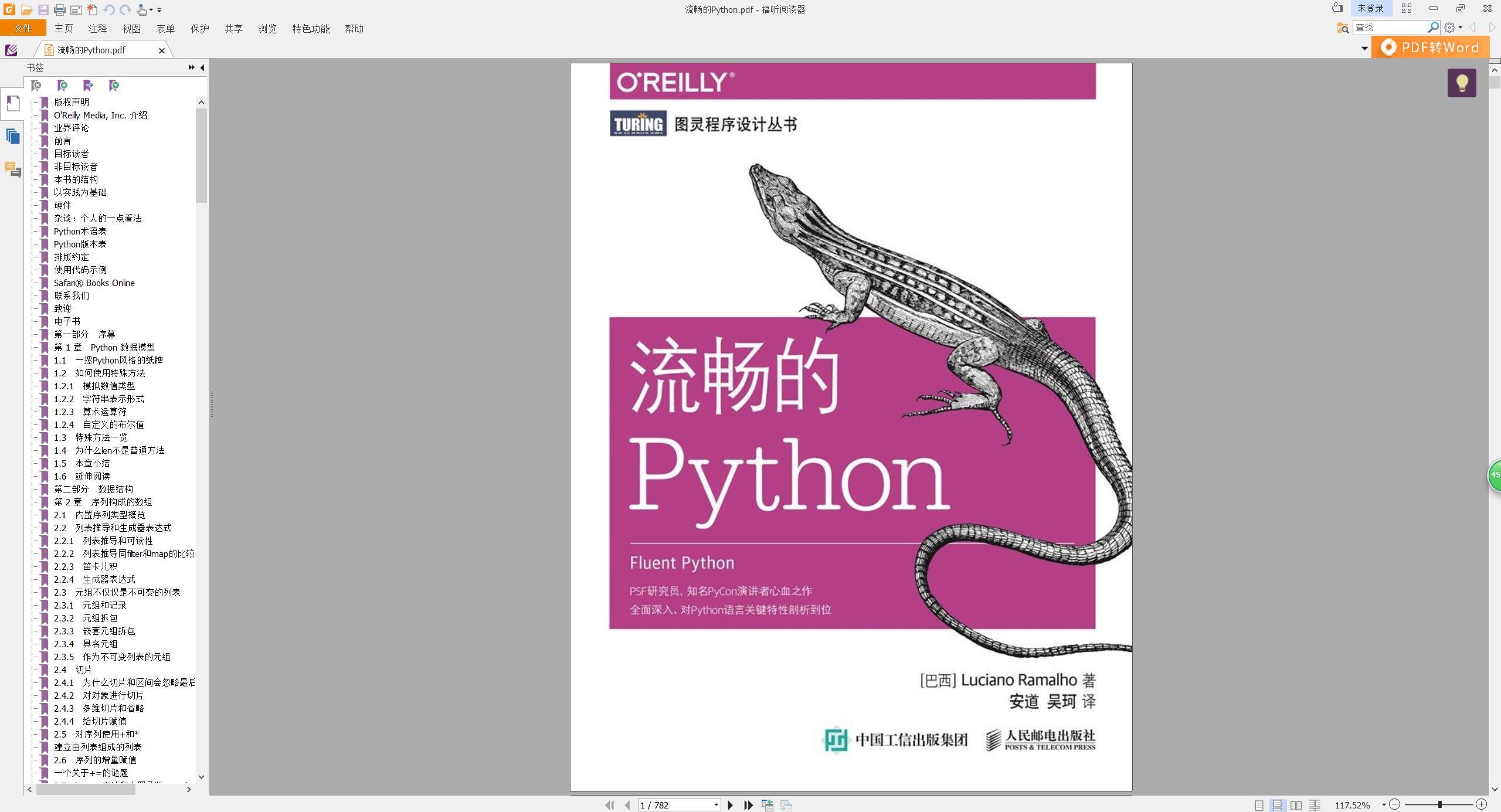
Task: Open bookmark 版权声明
Action: pyautogui.click(x=72, y=102)
